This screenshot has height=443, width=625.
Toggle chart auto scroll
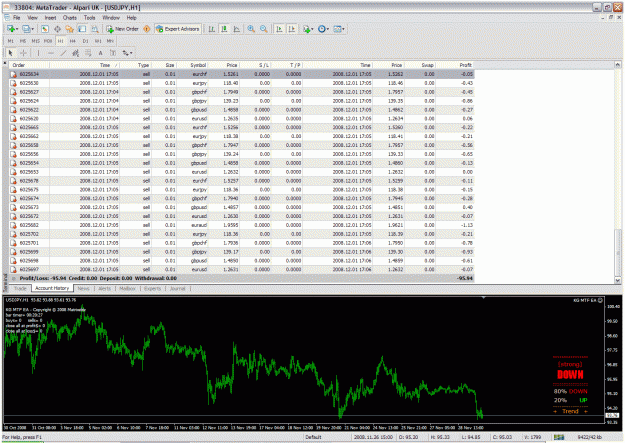click(x=279, y=29)
